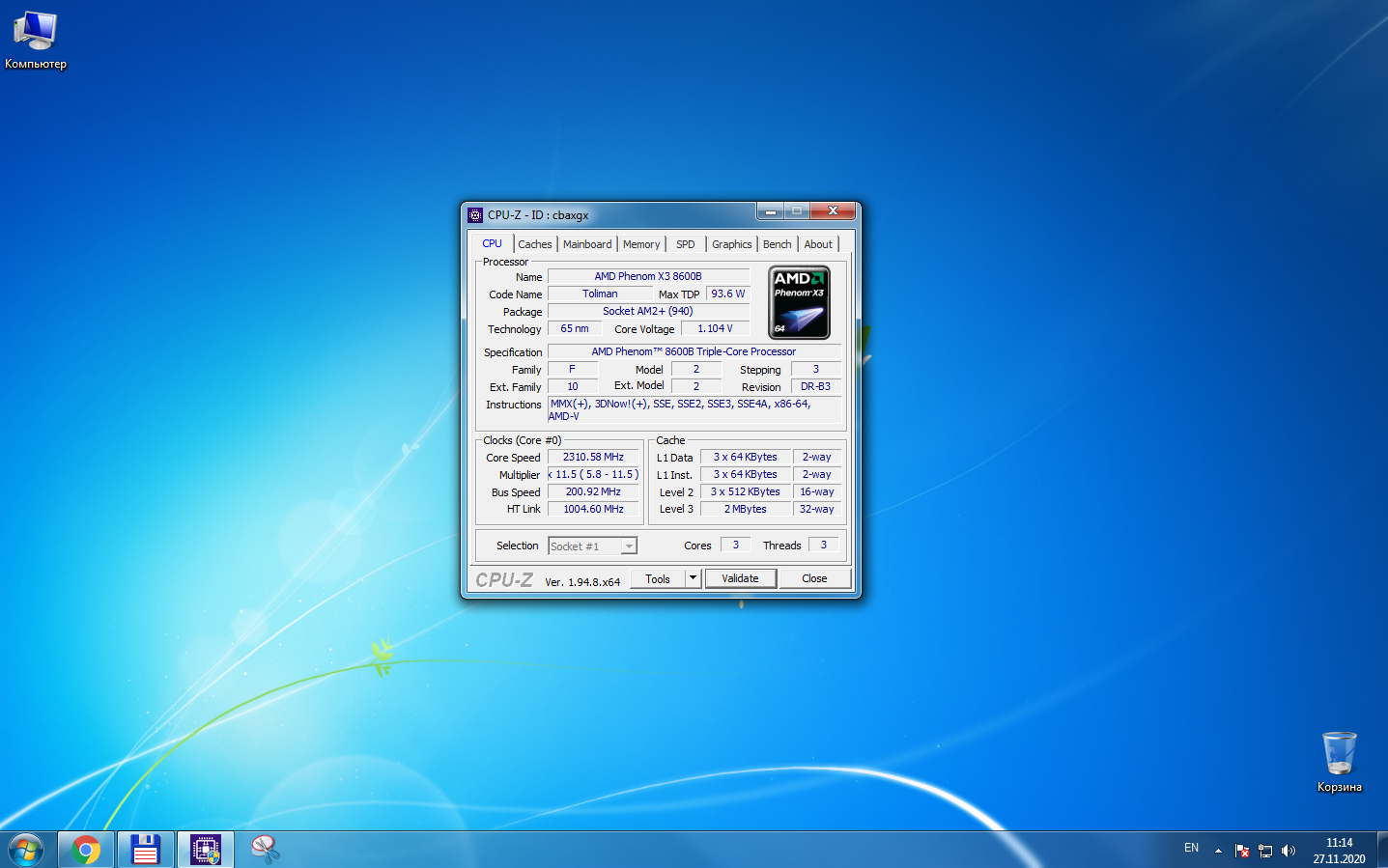Close the CPU-Z window with X
The height and width of the screenshot is (868, 1388).
point(833,210)
